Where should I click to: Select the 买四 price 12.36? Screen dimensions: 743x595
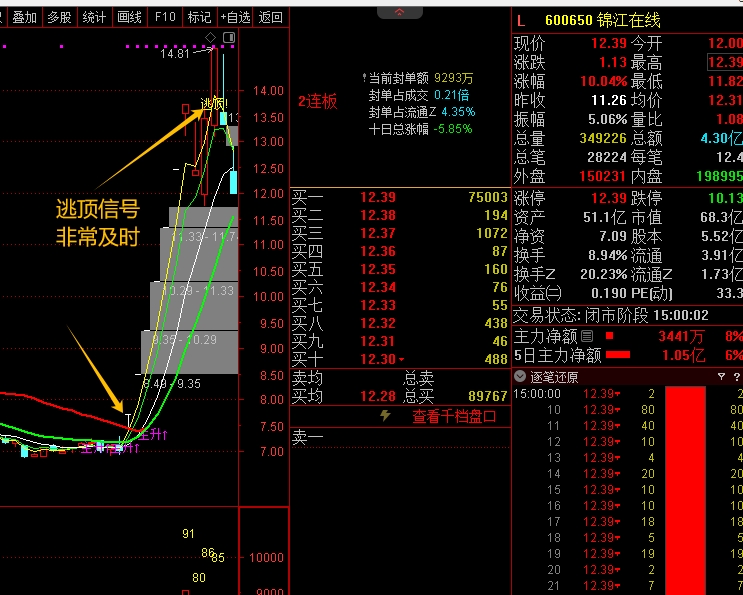378,251
